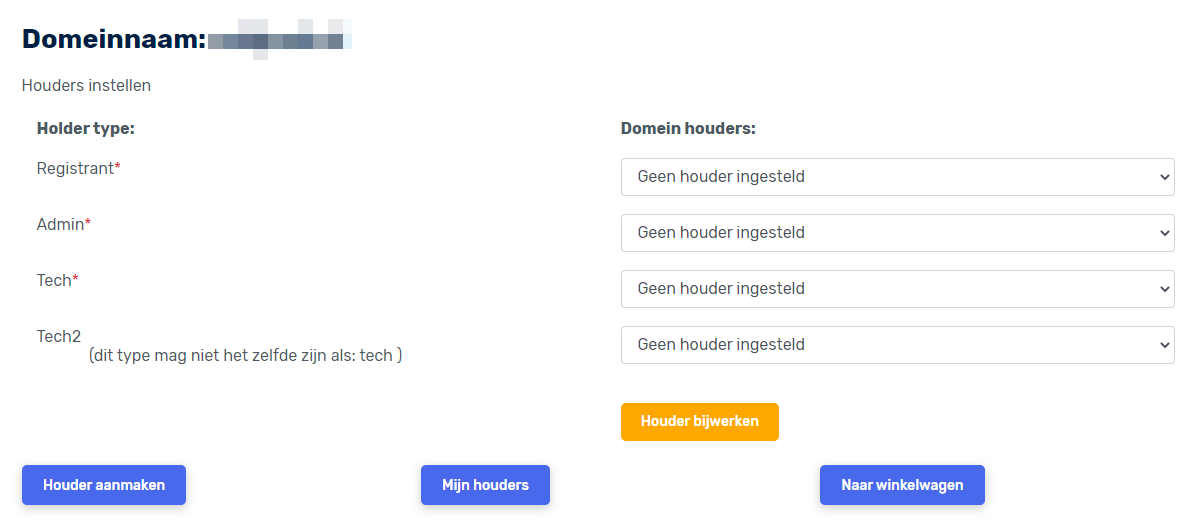Open the Registrant domain holder dropdown
The height and width of the screenshot is (527, 1191).
(897, 177)
